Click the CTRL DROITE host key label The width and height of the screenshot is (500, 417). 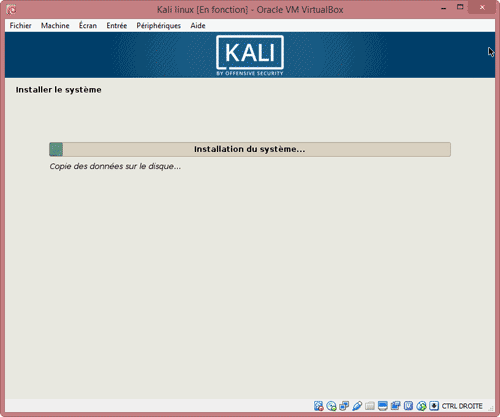tap(462, 406)
